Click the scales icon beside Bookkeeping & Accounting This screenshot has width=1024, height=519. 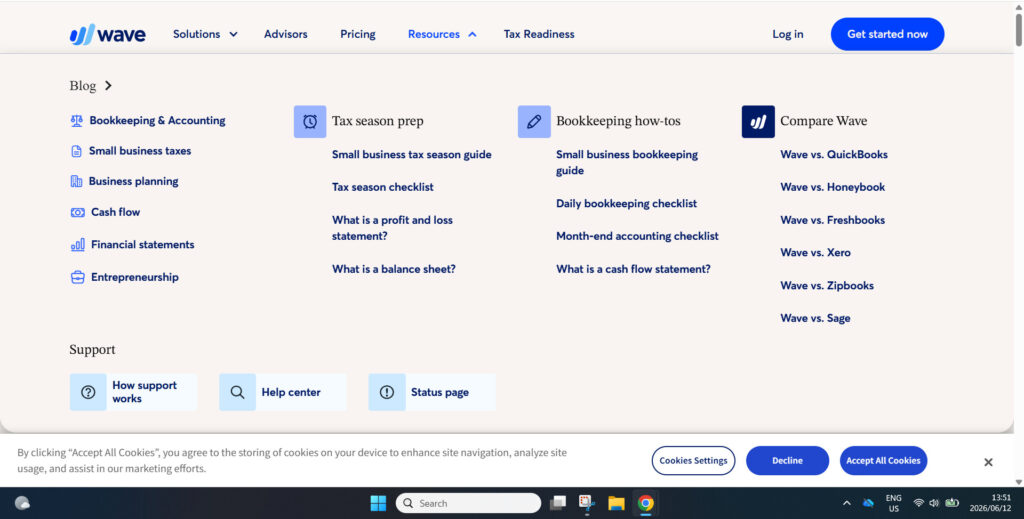[x=76, y=120]
